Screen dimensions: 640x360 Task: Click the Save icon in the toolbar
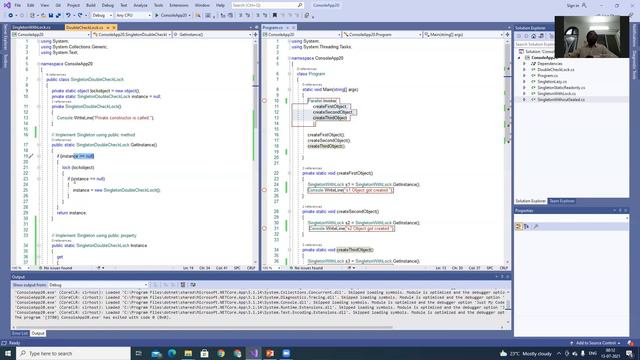[51, 15]
